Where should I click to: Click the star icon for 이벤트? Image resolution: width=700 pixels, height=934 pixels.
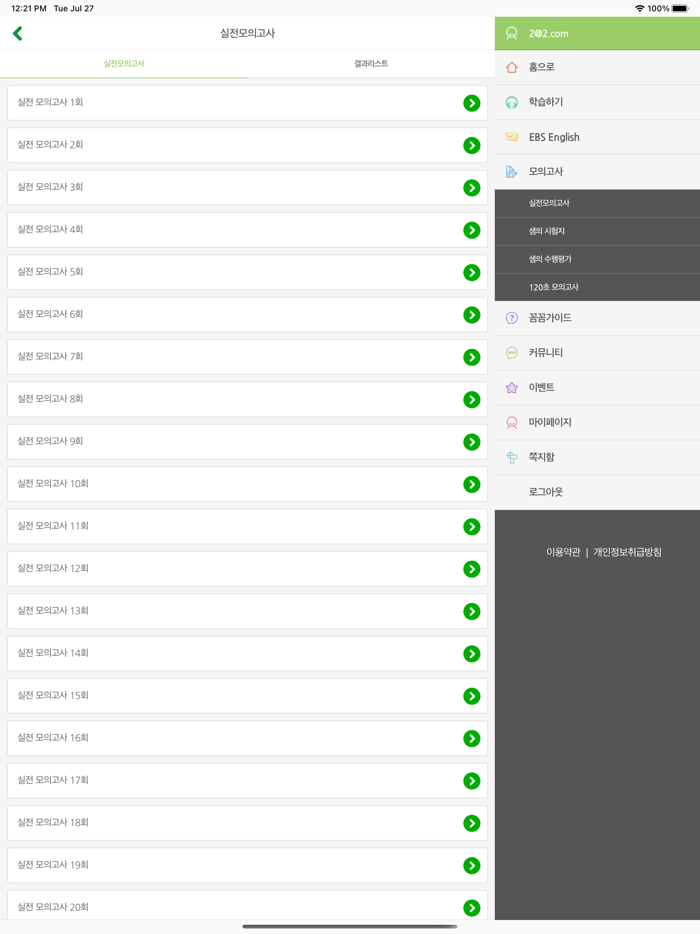511,388
